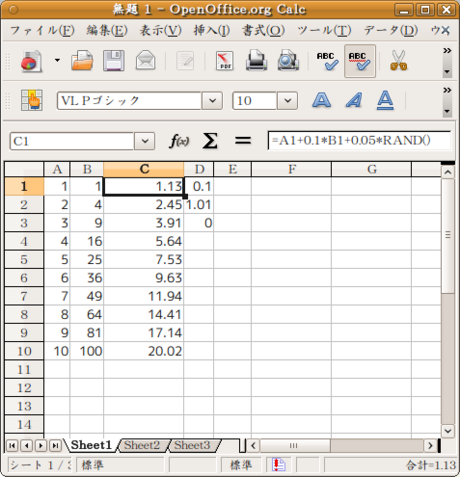Open the Name Box dropdown arrow
The image size is (460, 477).
tap(145, 141)
